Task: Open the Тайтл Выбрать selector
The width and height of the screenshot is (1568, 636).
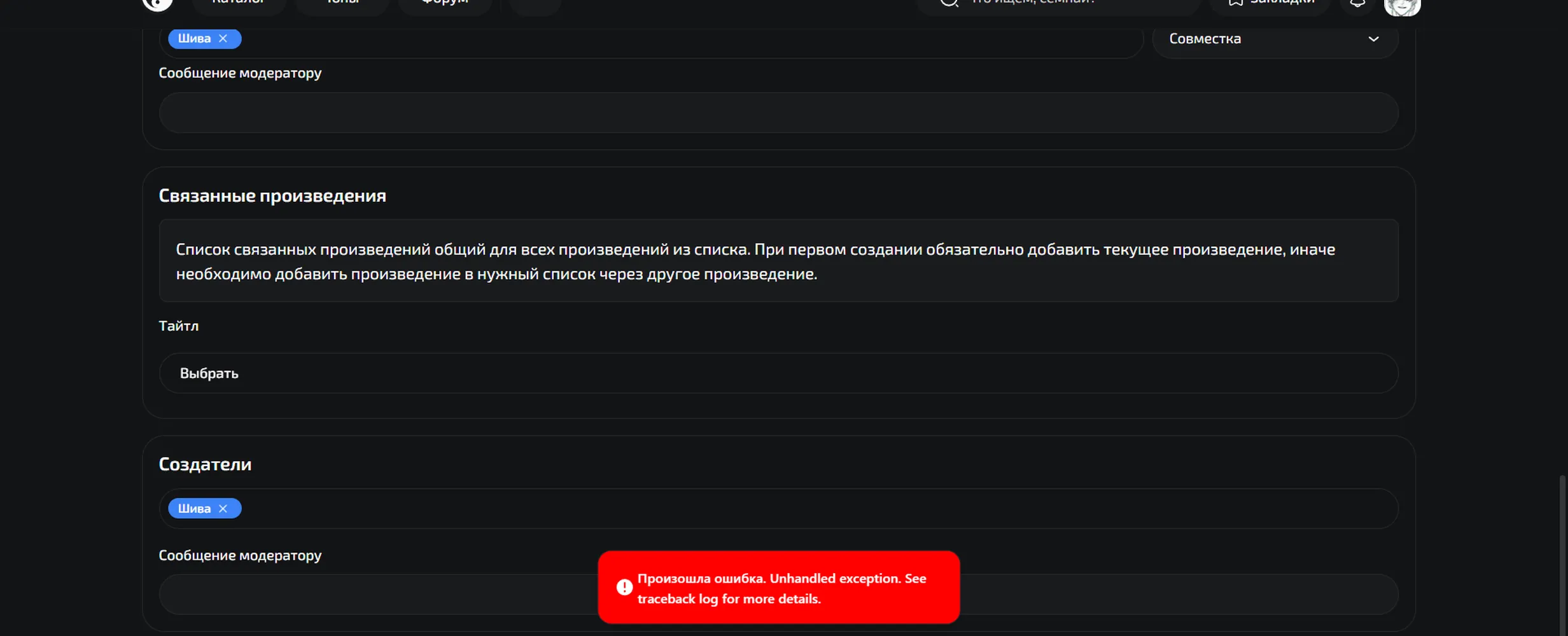Action: point(778,373)
